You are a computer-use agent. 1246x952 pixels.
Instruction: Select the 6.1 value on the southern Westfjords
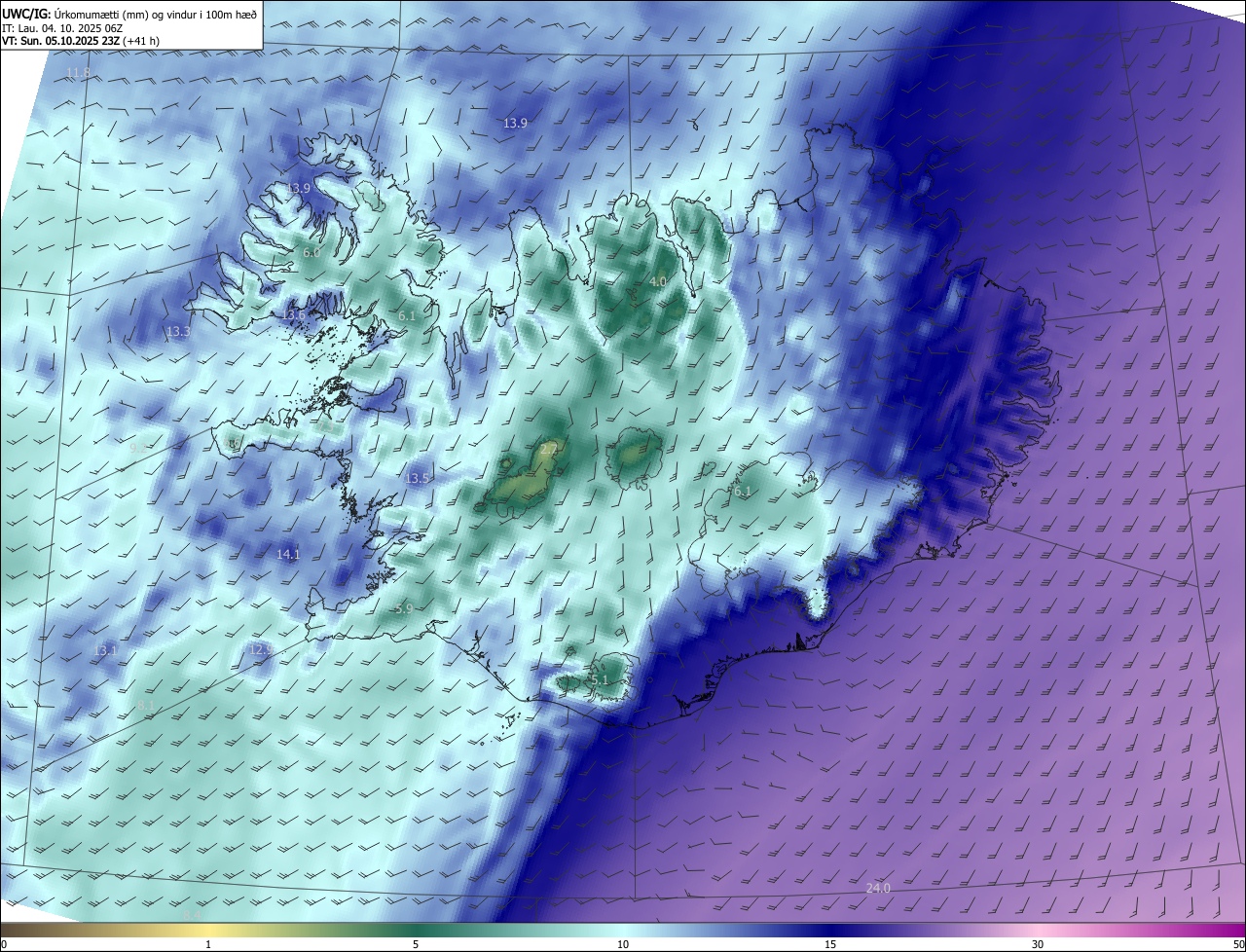click(407, 316)
